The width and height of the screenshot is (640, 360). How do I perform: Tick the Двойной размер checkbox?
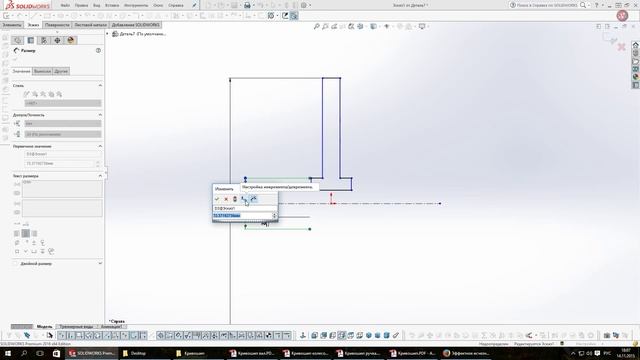[x=16, y=264]
